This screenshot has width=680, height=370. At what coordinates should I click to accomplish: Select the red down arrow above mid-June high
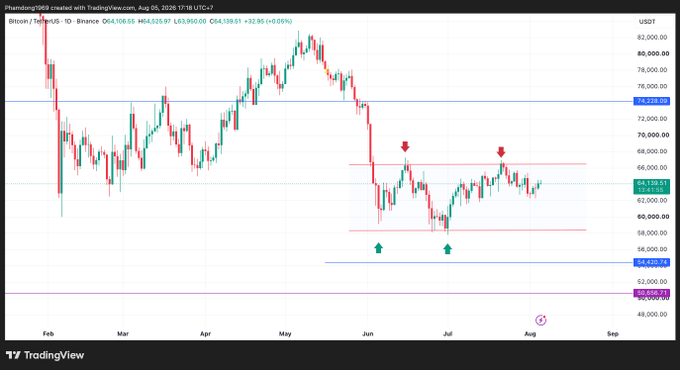tap(405, 146)
